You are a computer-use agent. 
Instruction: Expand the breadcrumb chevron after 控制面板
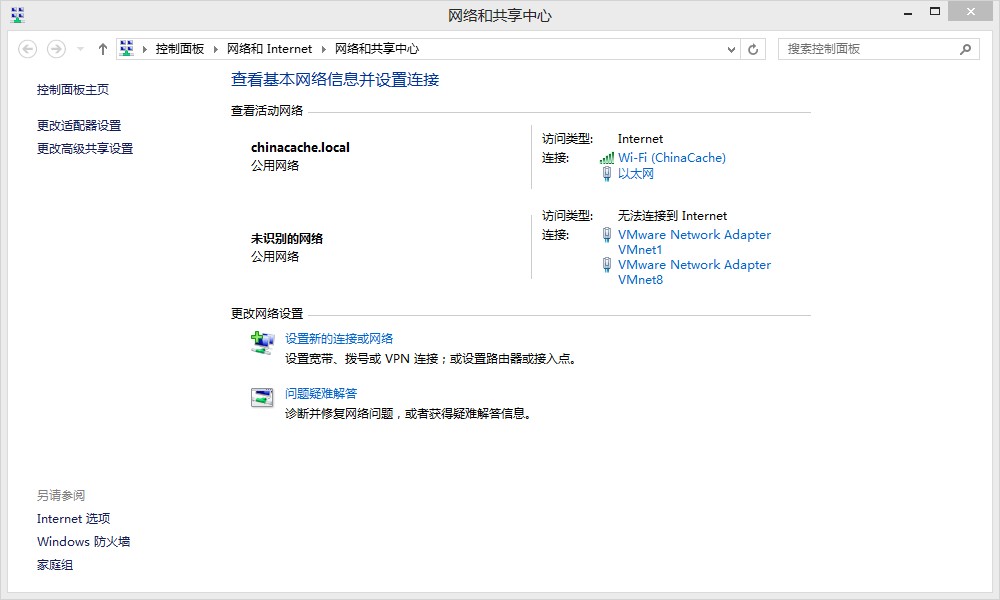tap(215, 48)
